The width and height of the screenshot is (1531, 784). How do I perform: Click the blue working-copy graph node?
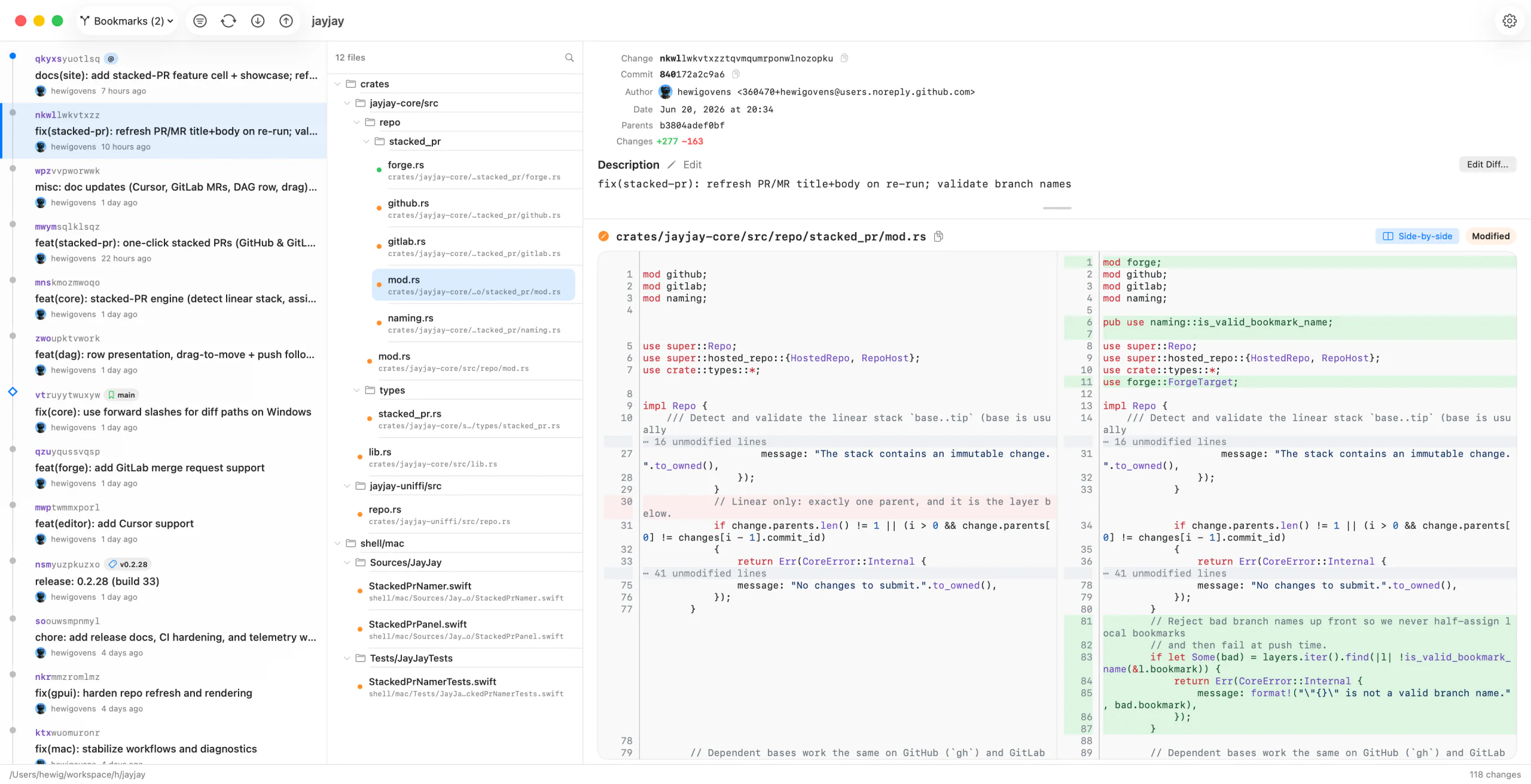click(x=13, y=56)
